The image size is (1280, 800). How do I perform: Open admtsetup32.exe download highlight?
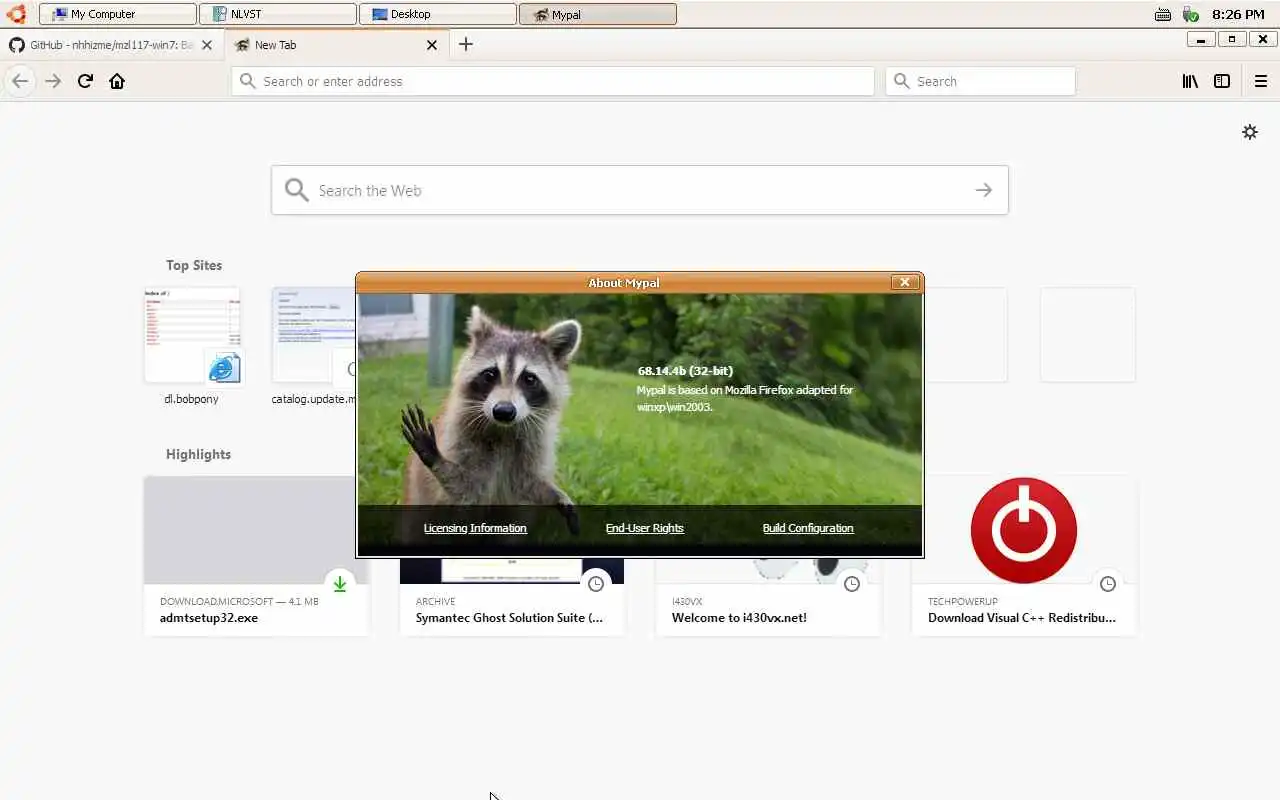pyautogui.click(x=256, y=555)
